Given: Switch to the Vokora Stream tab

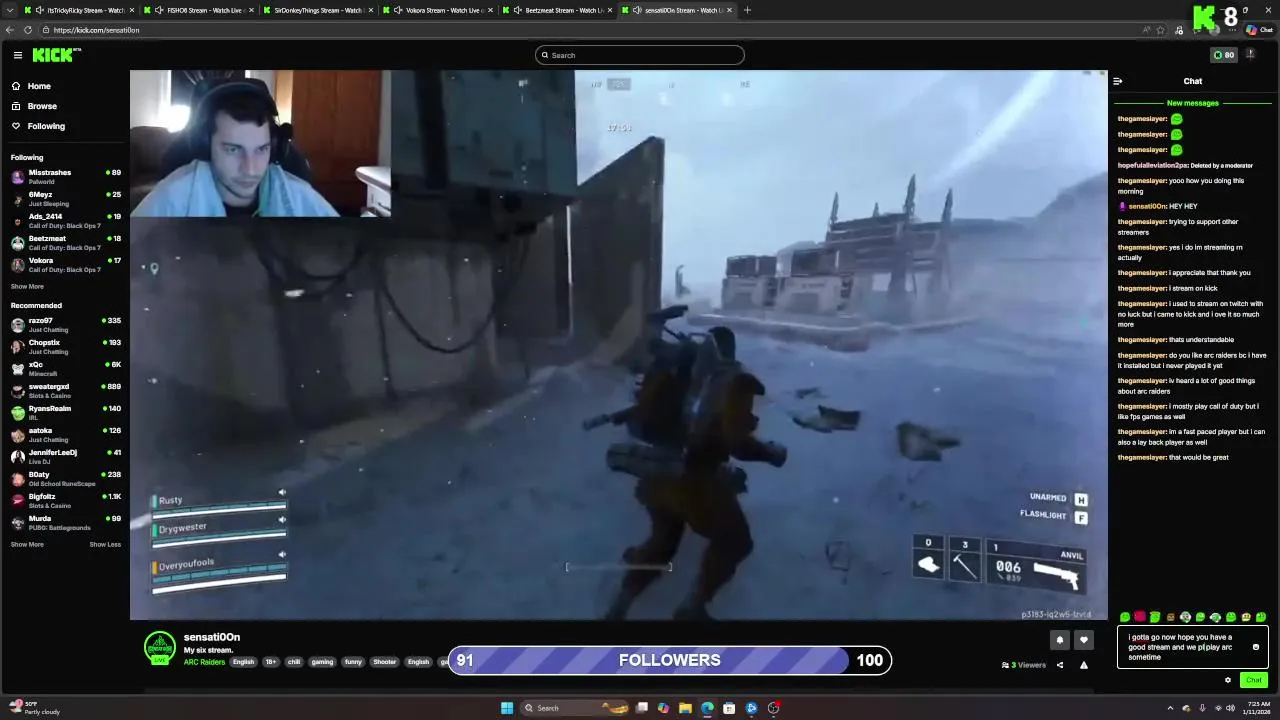Looking at the screenshot, I should pos(437,10).
